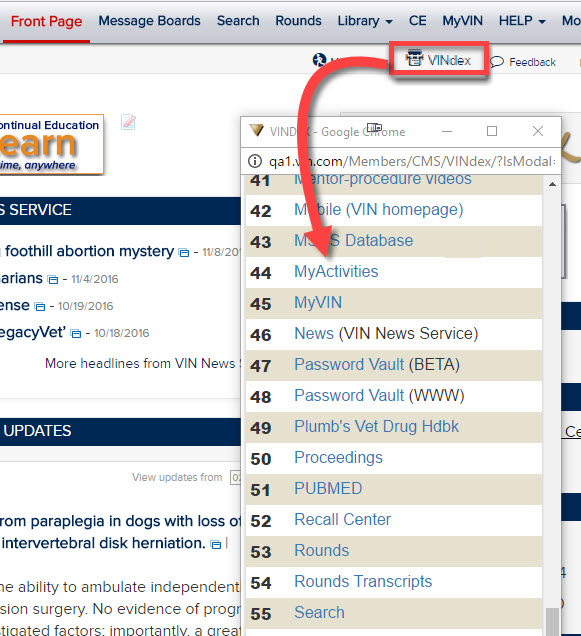The image size is (581, 636).
Task: Open the PUBMED link
Action: [328, 488]
